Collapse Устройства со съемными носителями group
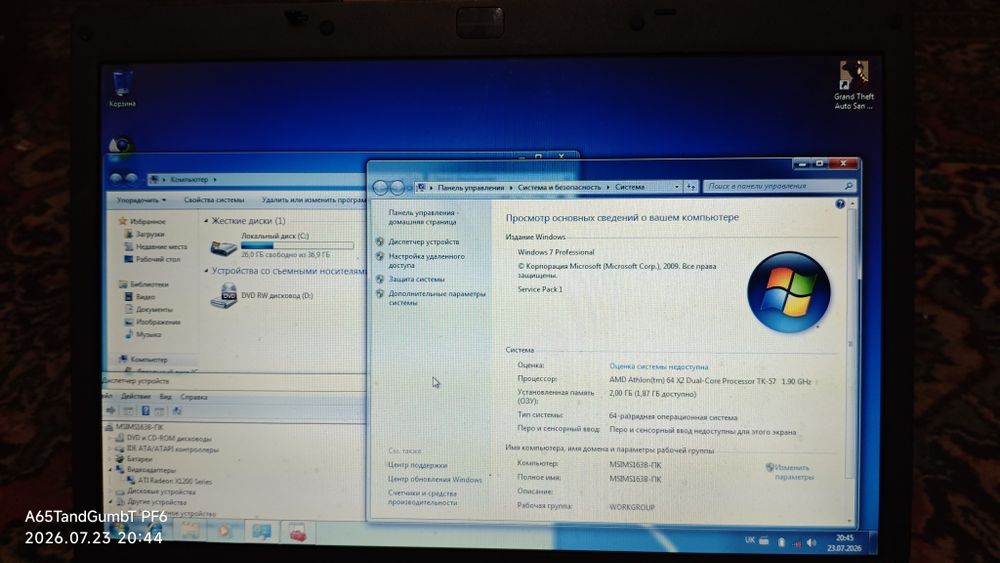 pos(206,271)
